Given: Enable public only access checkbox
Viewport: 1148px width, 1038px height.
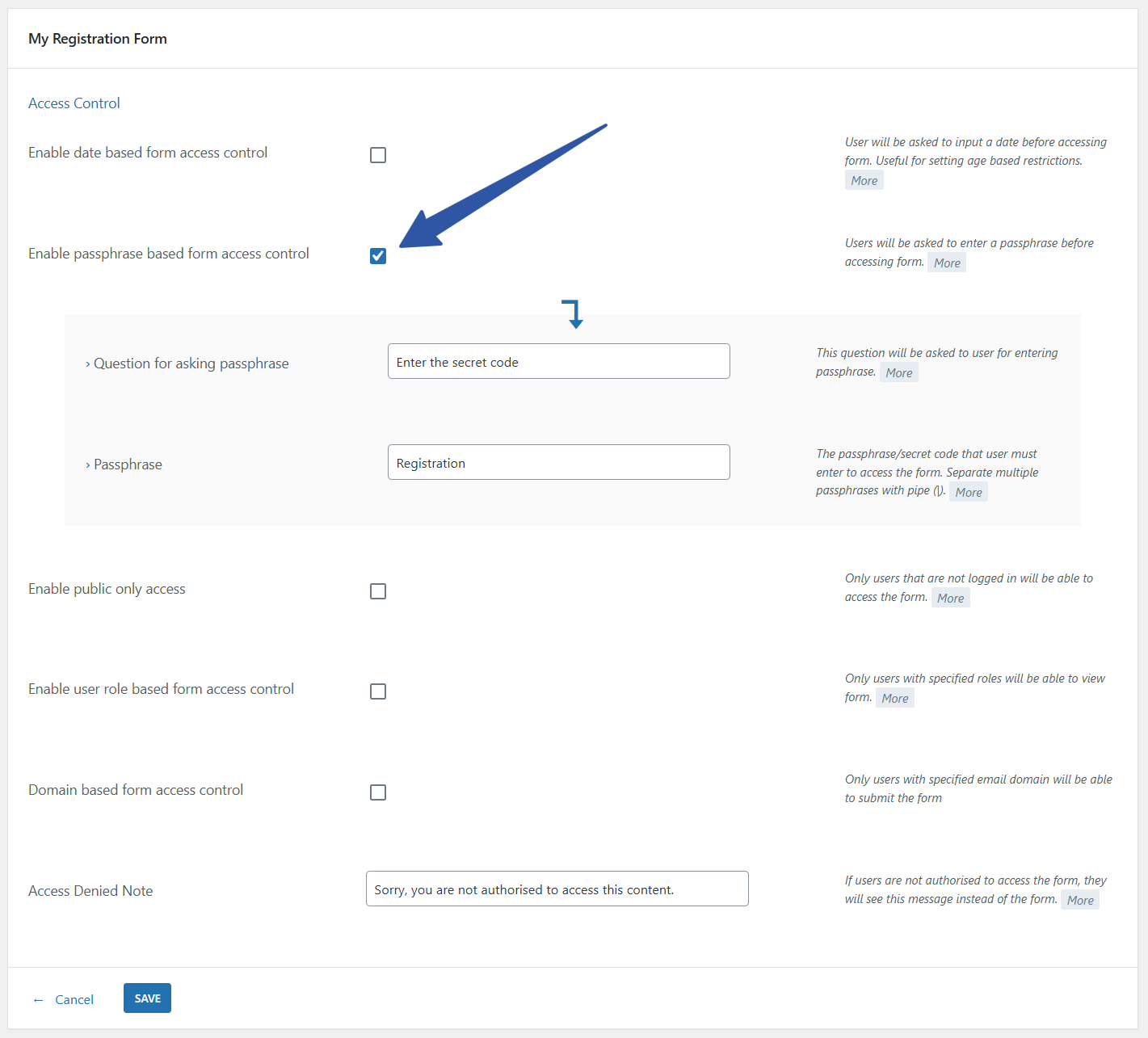Looking at the screenshot, I should pos(378,591).
